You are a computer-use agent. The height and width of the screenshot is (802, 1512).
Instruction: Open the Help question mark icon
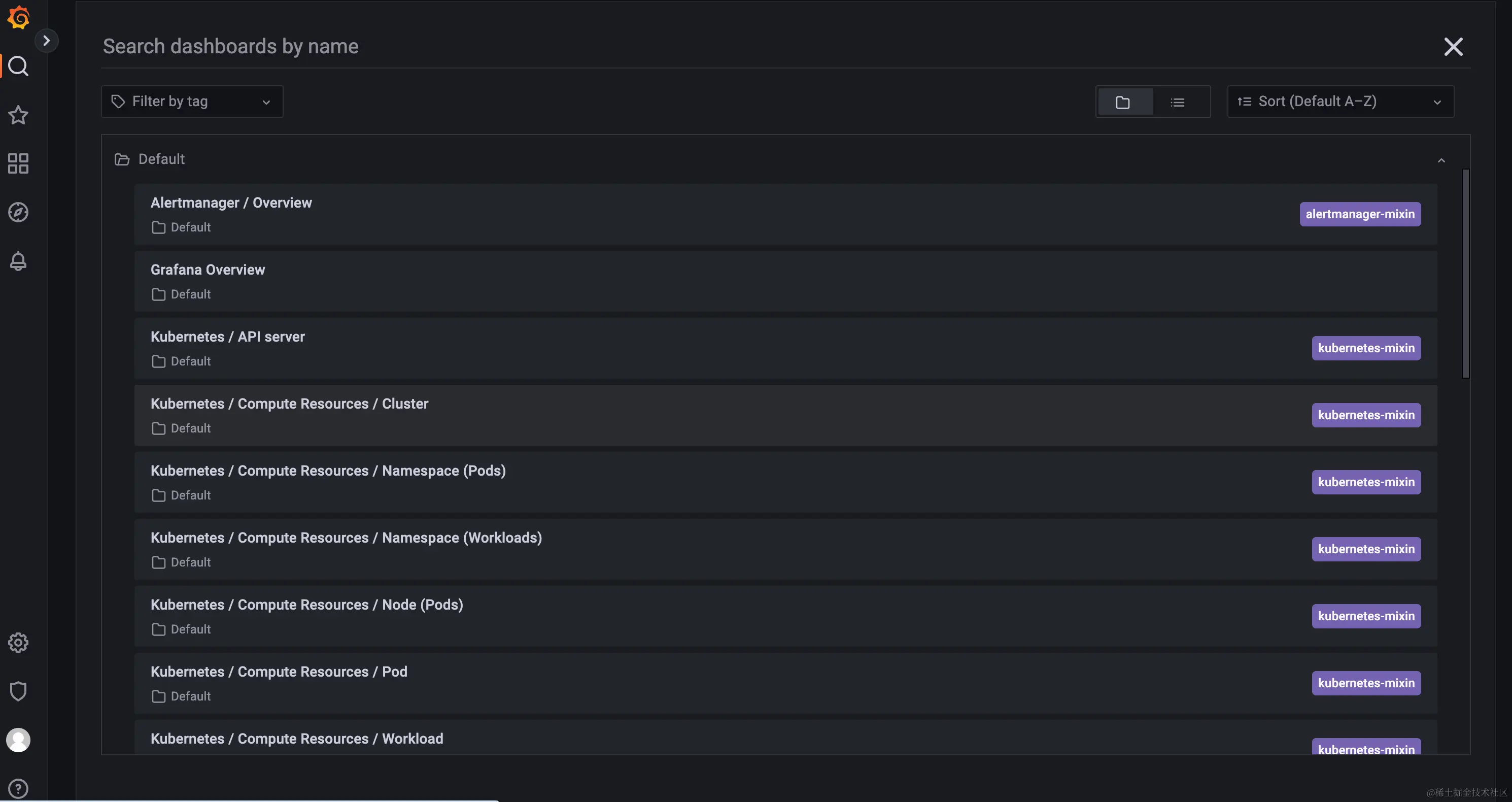[x=18, y=788]
